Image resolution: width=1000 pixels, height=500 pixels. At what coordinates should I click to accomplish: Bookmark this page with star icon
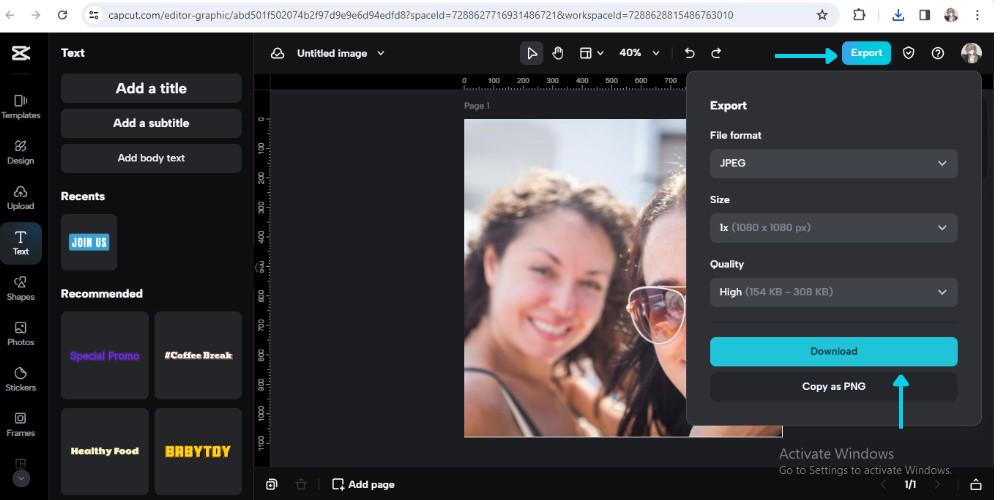(822, 15)
